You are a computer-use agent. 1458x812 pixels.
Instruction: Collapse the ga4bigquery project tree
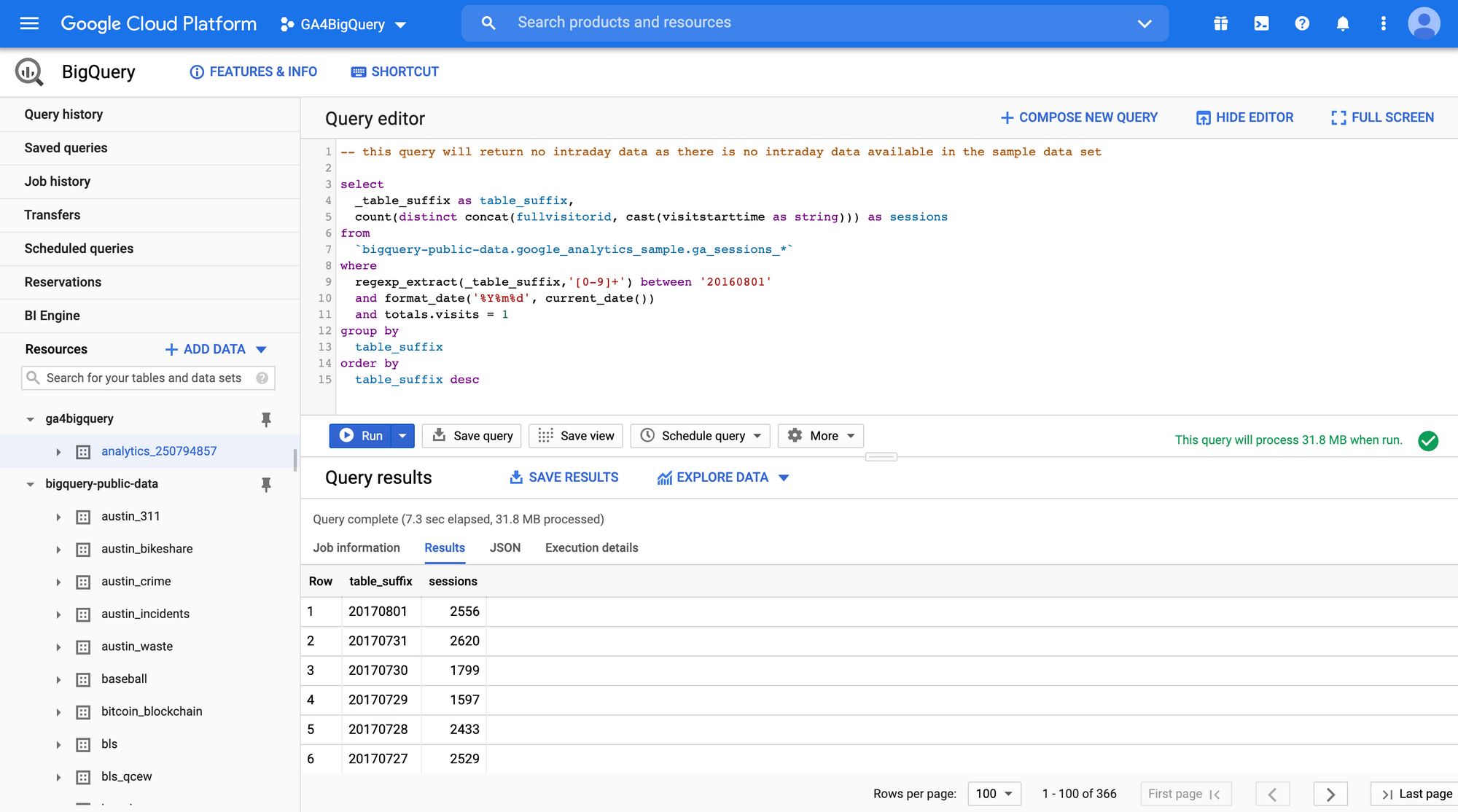tap(30, 419)
